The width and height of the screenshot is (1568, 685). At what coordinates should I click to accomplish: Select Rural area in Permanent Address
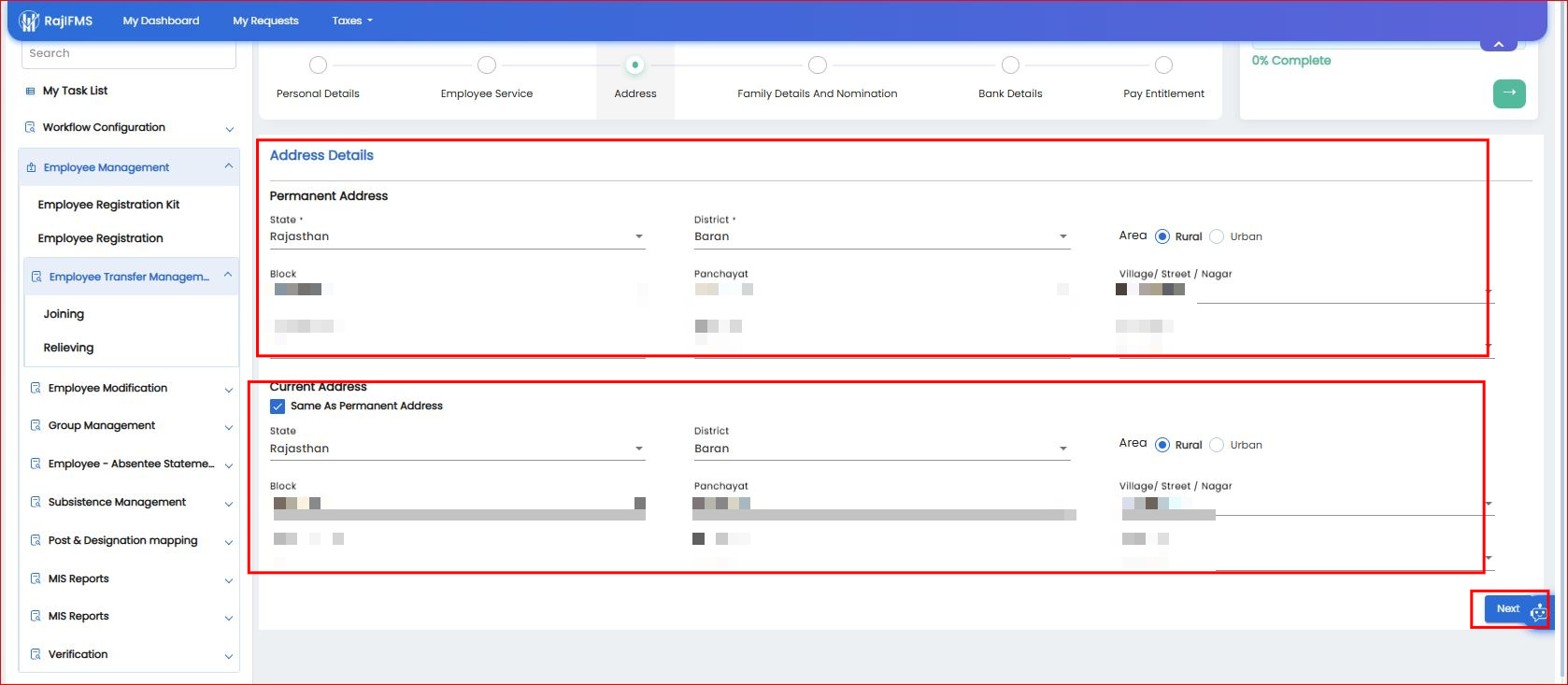tap(1162, 236)
